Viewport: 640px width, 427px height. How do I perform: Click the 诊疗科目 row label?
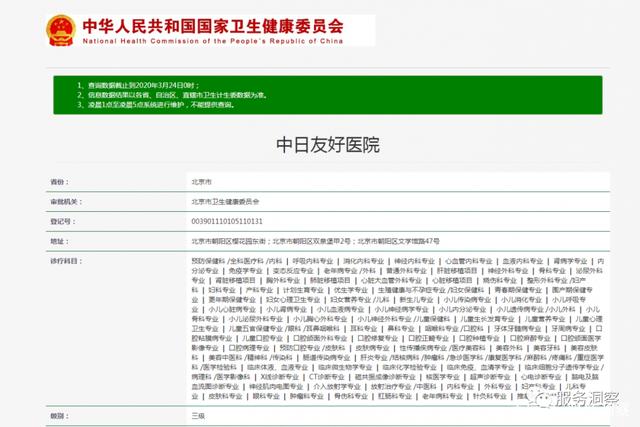64,260
